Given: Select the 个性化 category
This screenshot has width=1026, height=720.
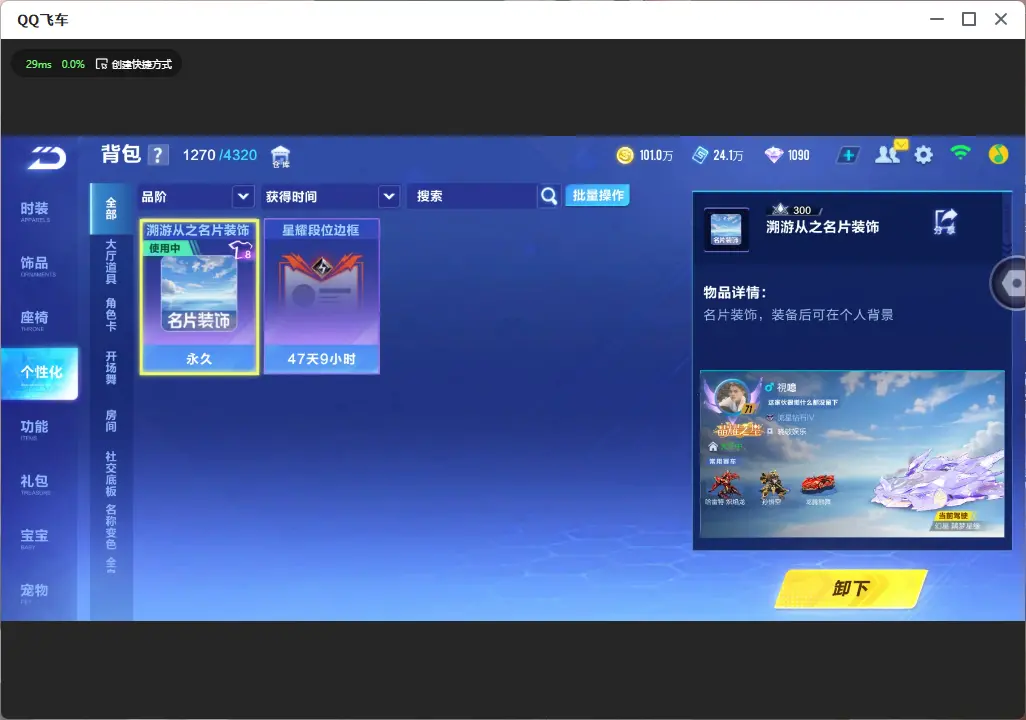Looking at the screenshot, I should [40, 373].
